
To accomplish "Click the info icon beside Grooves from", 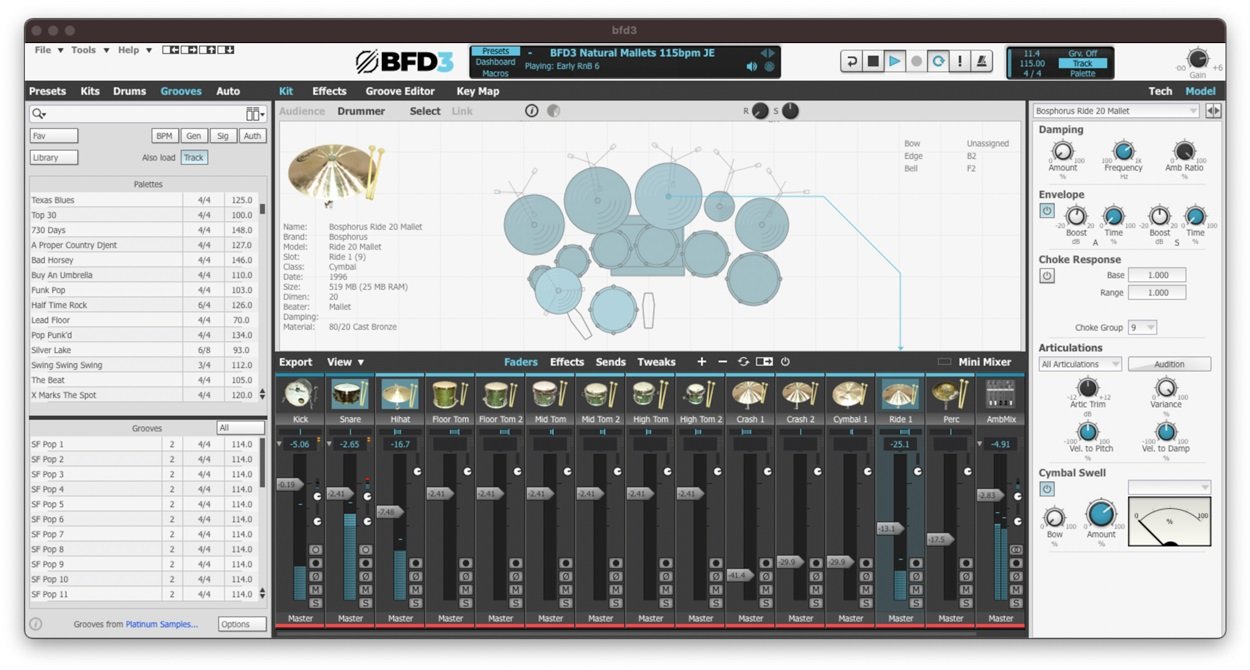I will coord(36,624).
